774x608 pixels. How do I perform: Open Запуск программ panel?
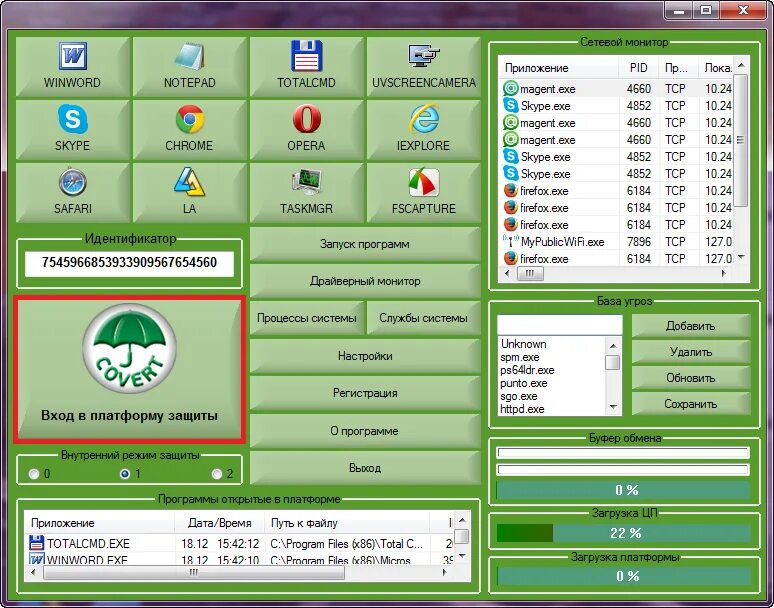[365, 244]
